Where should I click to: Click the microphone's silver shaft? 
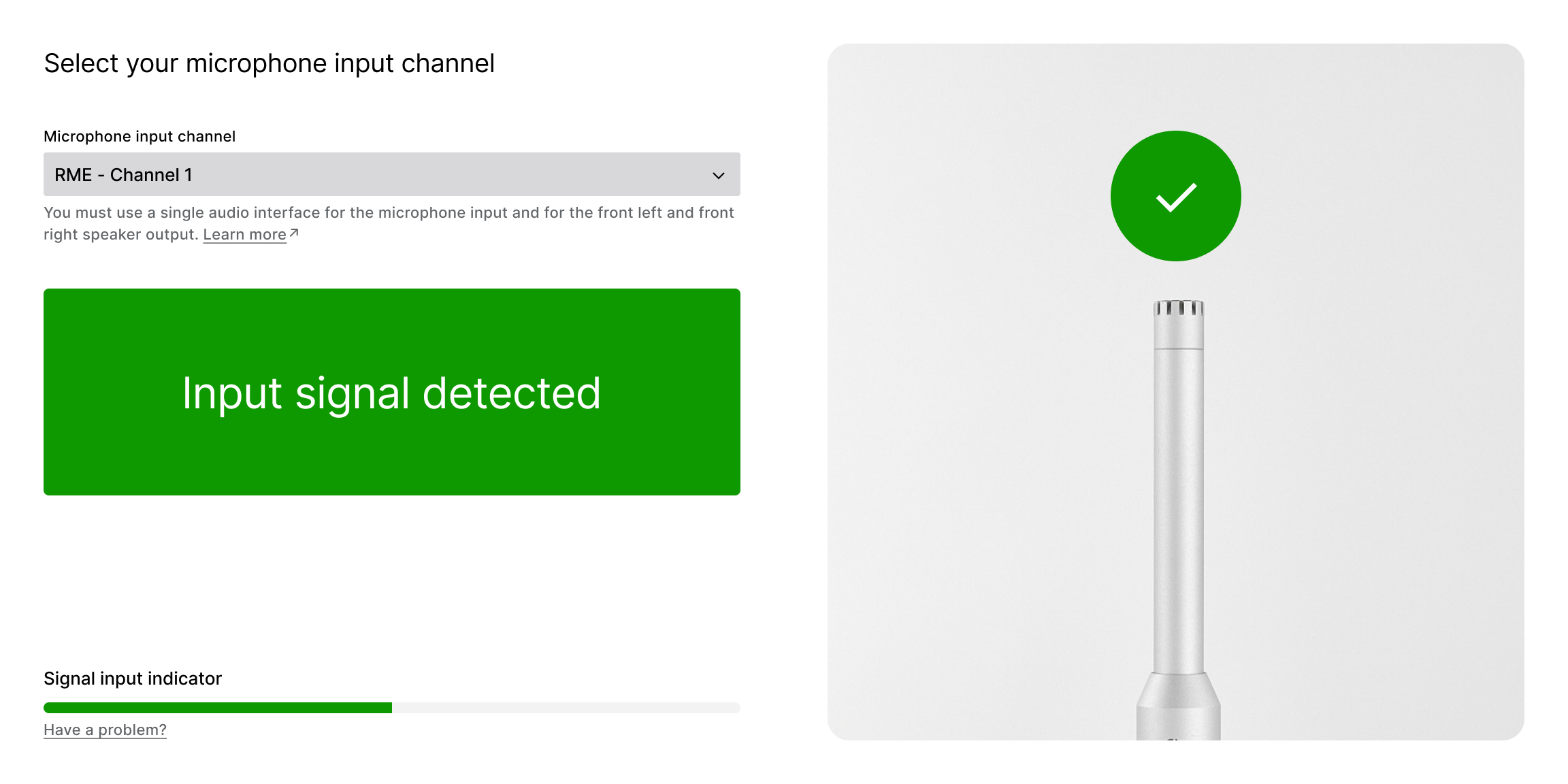1178,510
